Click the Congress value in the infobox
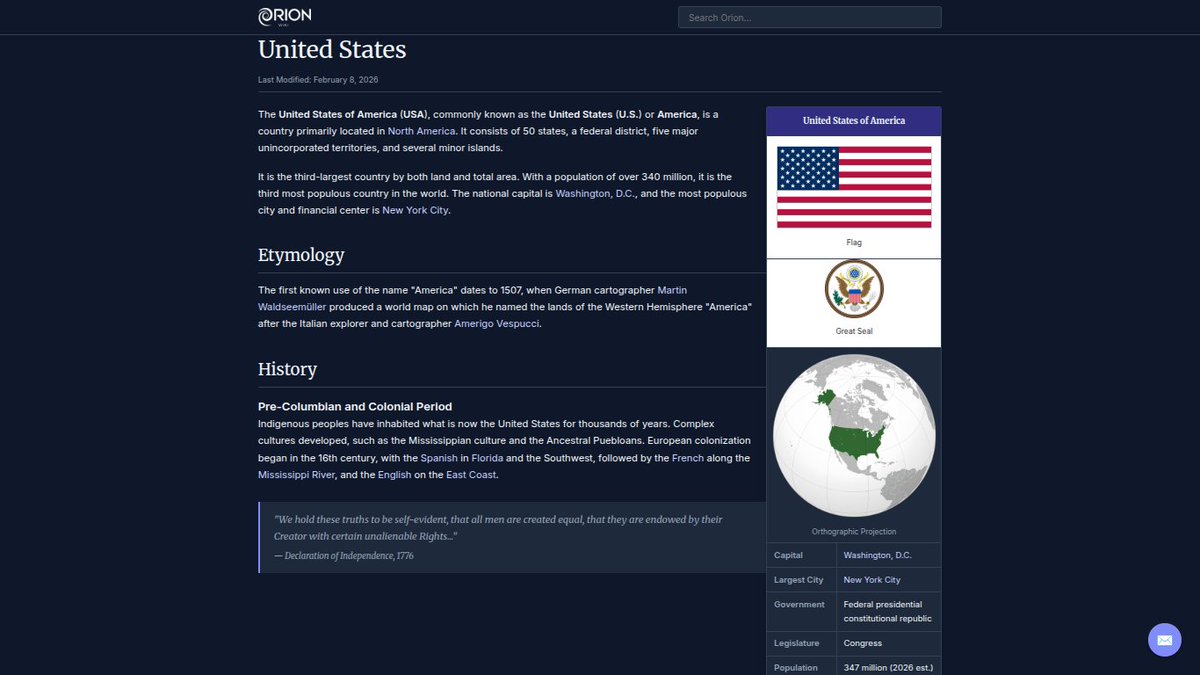1200x675 pixels. [x=863, y=643]
